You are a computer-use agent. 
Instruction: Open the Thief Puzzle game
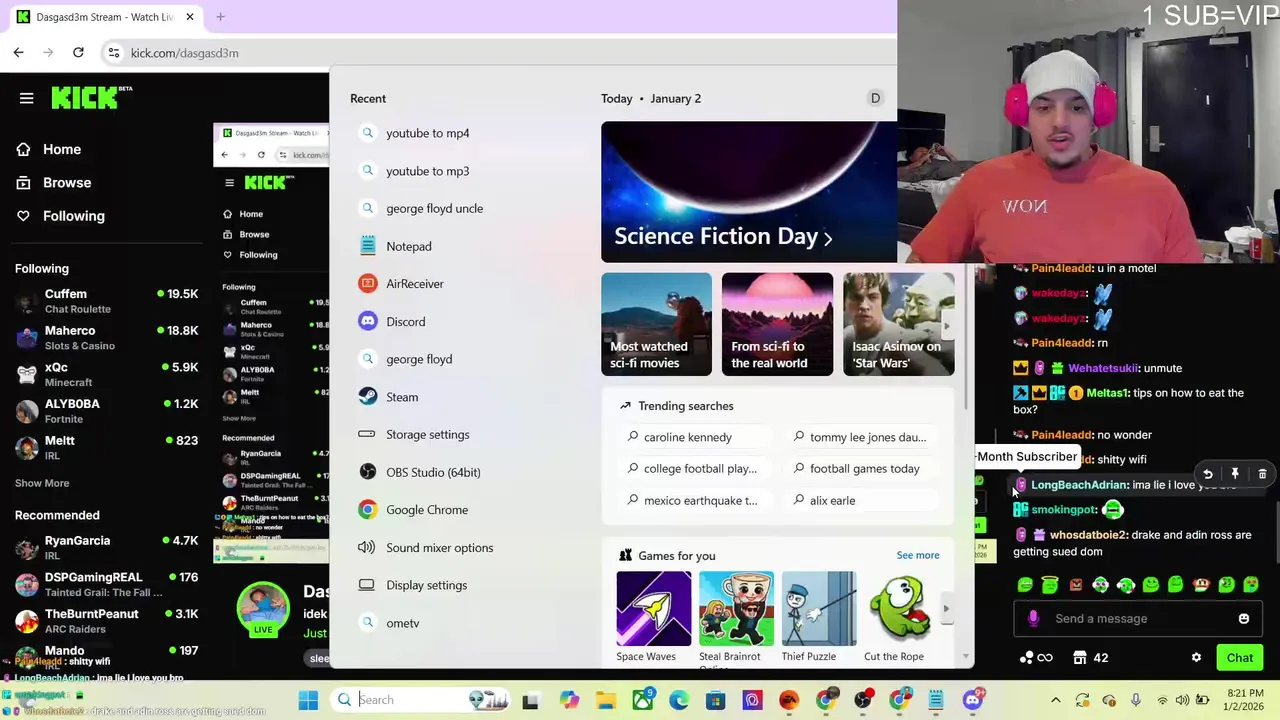(818, 617)
